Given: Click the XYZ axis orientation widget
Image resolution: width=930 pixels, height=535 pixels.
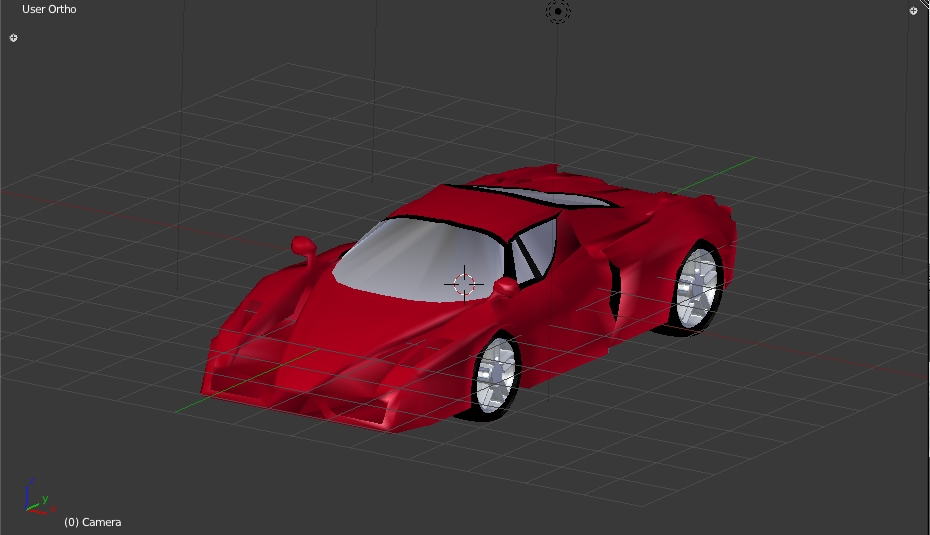Looking at the screenshot, I should [x=40, y=498].
